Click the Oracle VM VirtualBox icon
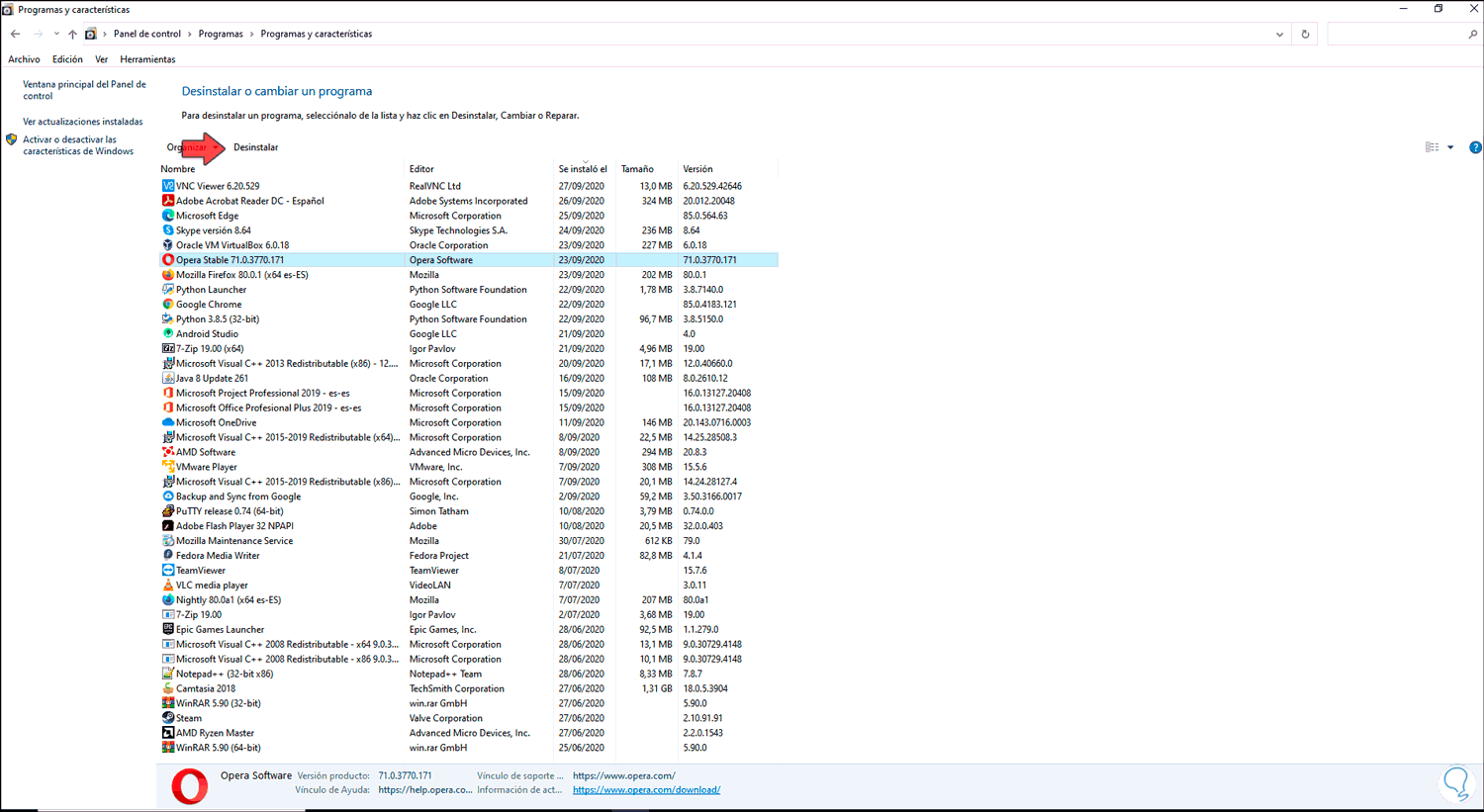Viewport: 1484px width, 812px height. (168, 245)
